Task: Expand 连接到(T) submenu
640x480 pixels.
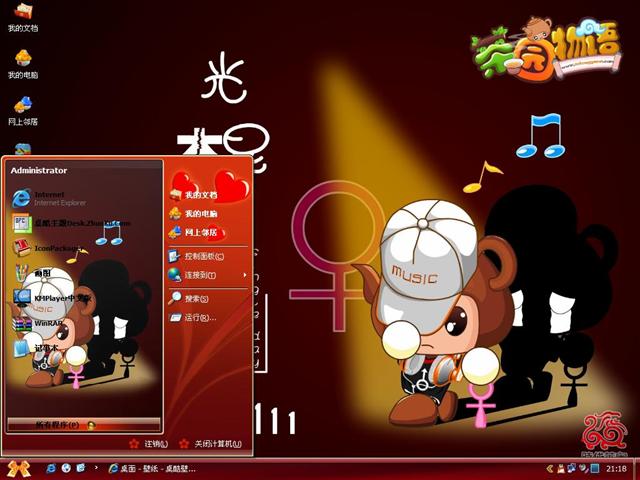Action: click(208, 275)
